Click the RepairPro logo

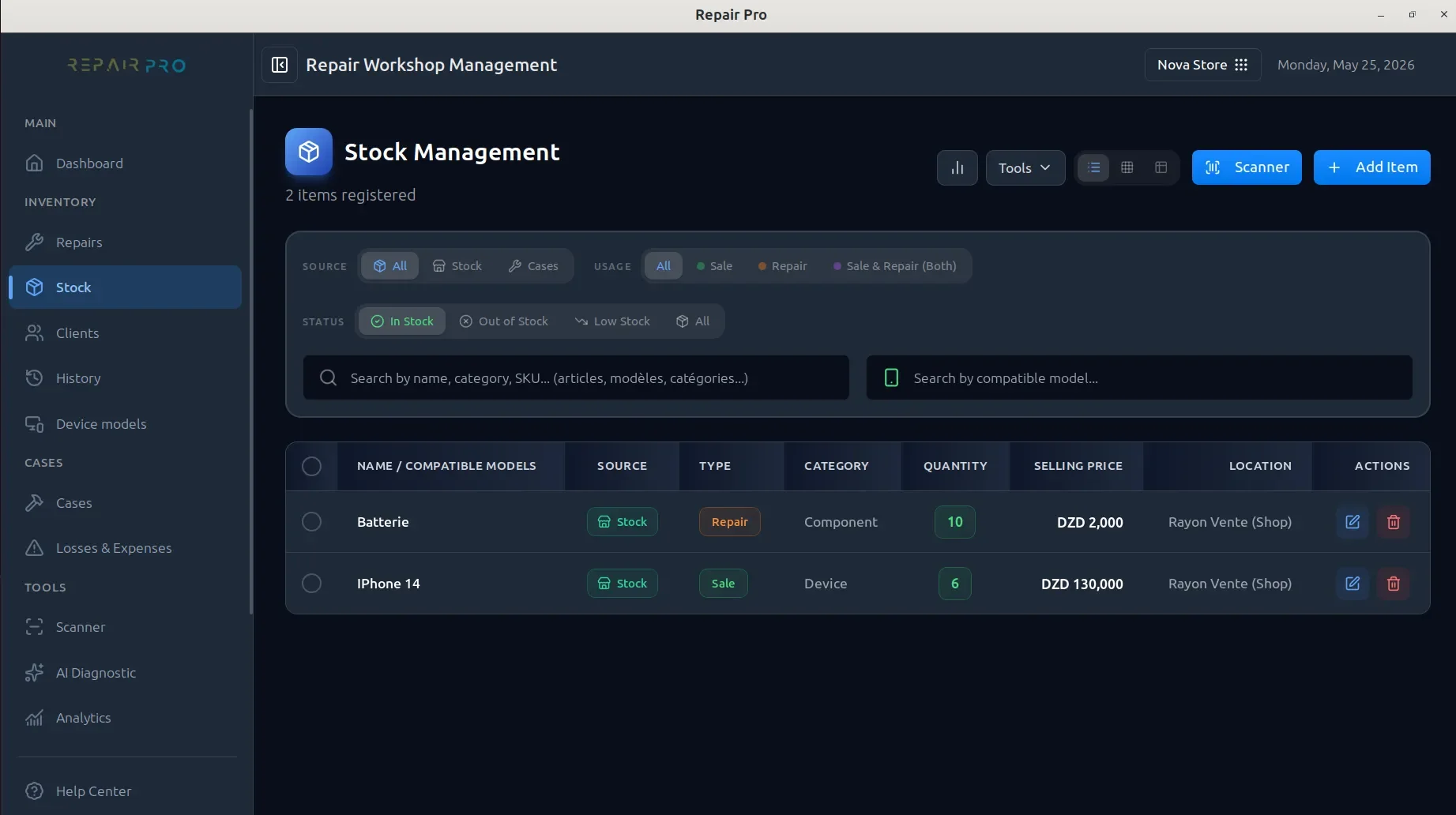[126, 65]
